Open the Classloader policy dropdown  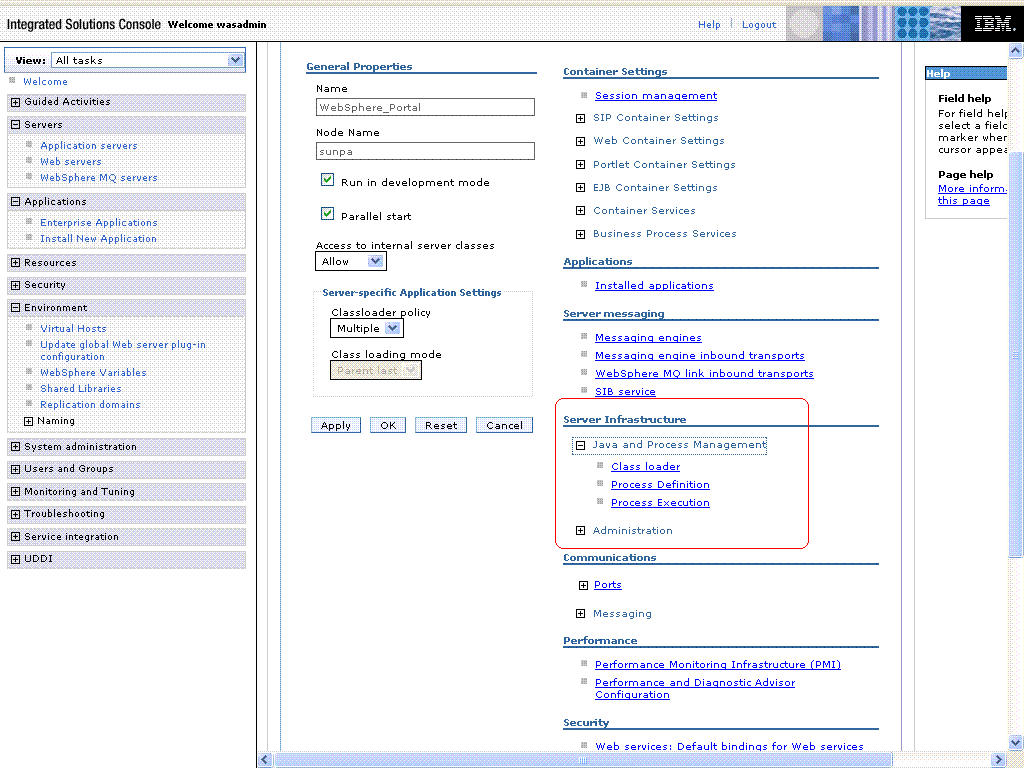(x=366, y=328)
